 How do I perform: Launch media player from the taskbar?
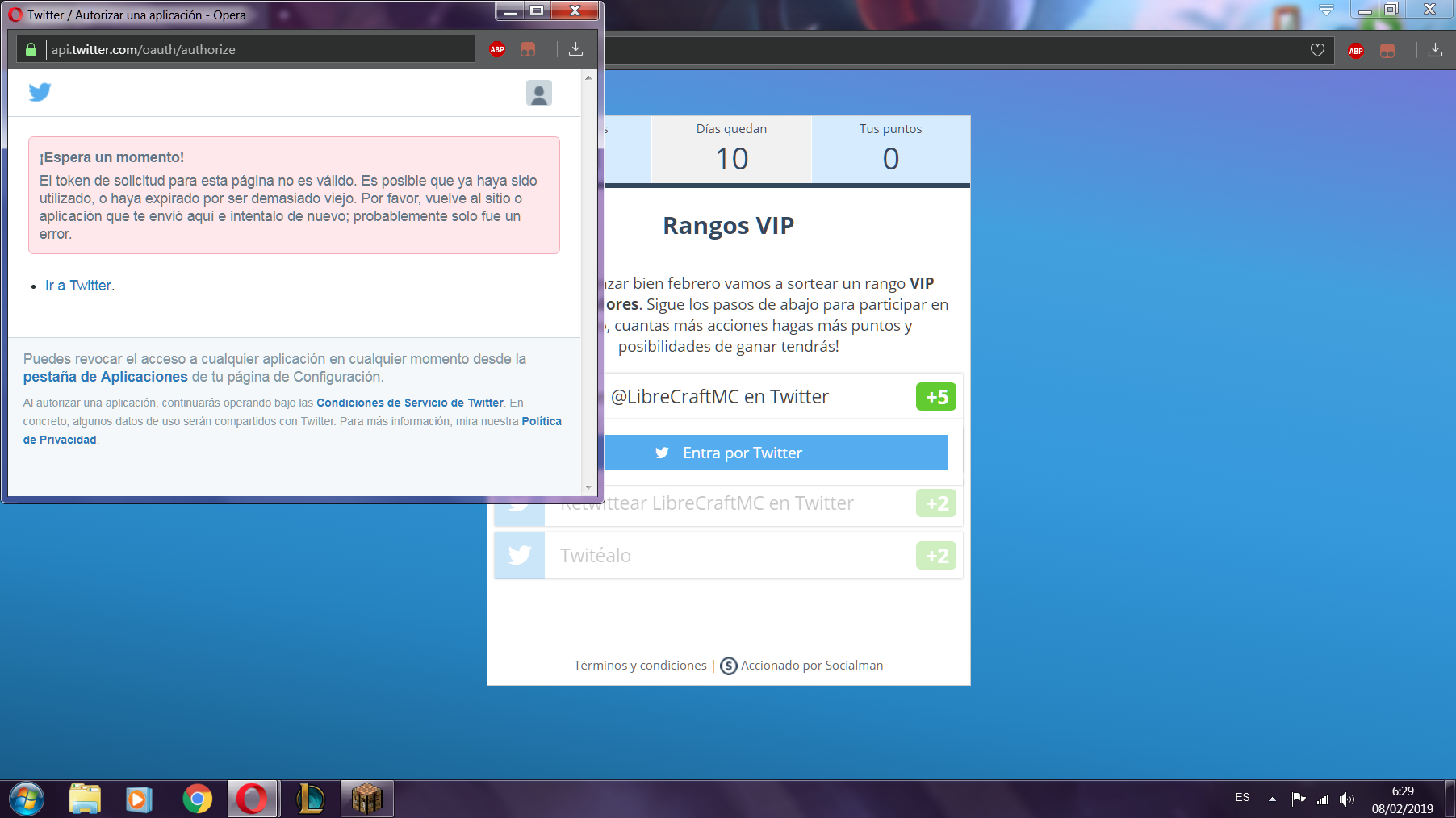(139, 799)
